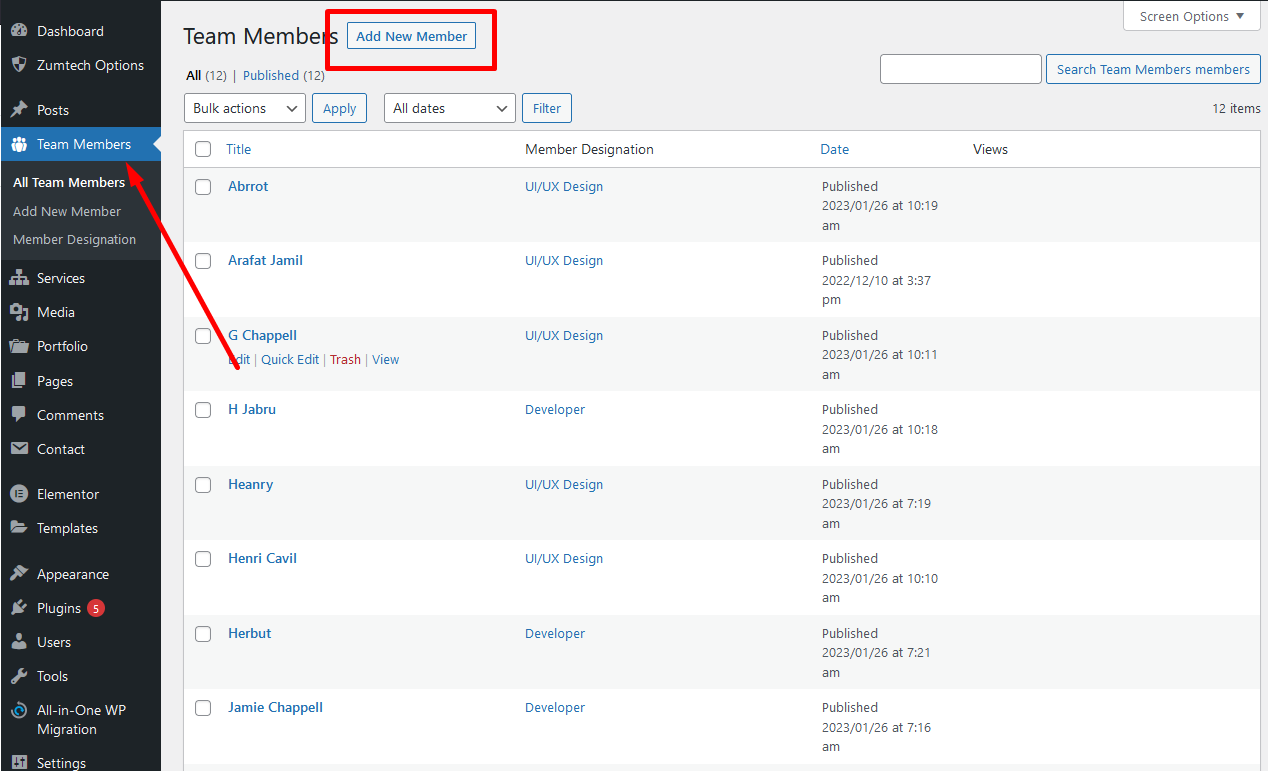
Task: Click the Zumtech Options shield icon
Action: [x=19, y=65]
